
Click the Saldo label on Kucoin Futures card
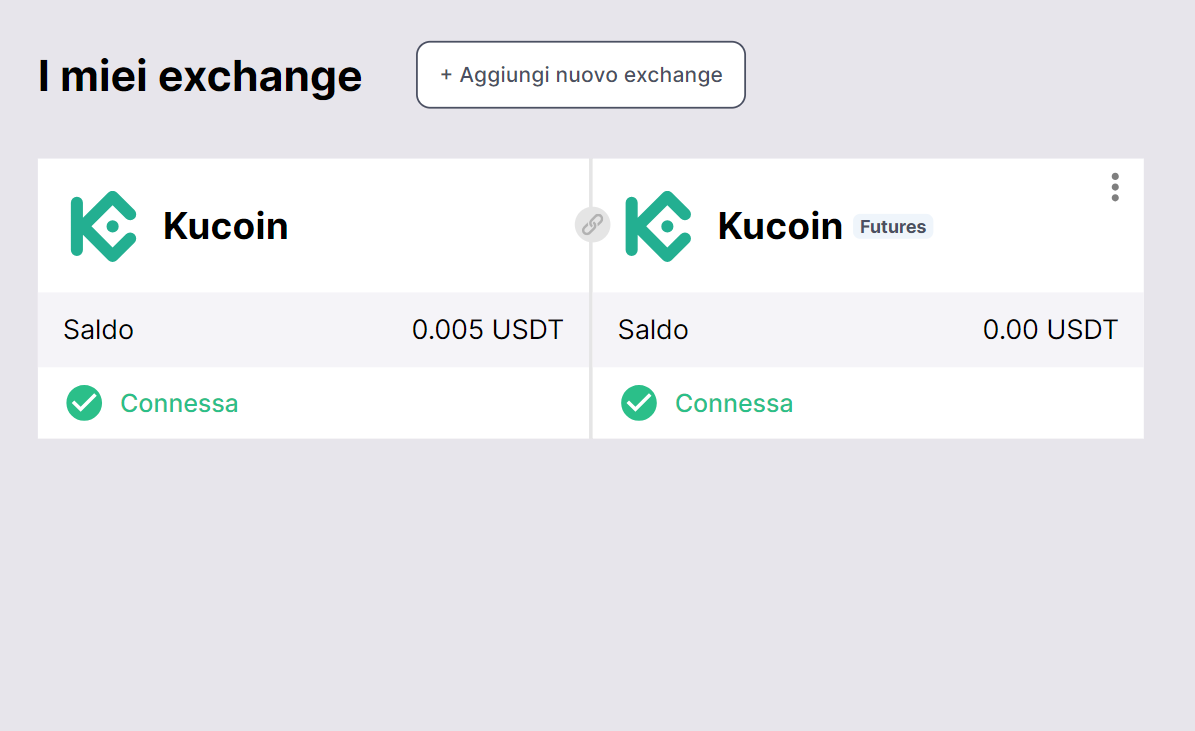pos(653,329)
